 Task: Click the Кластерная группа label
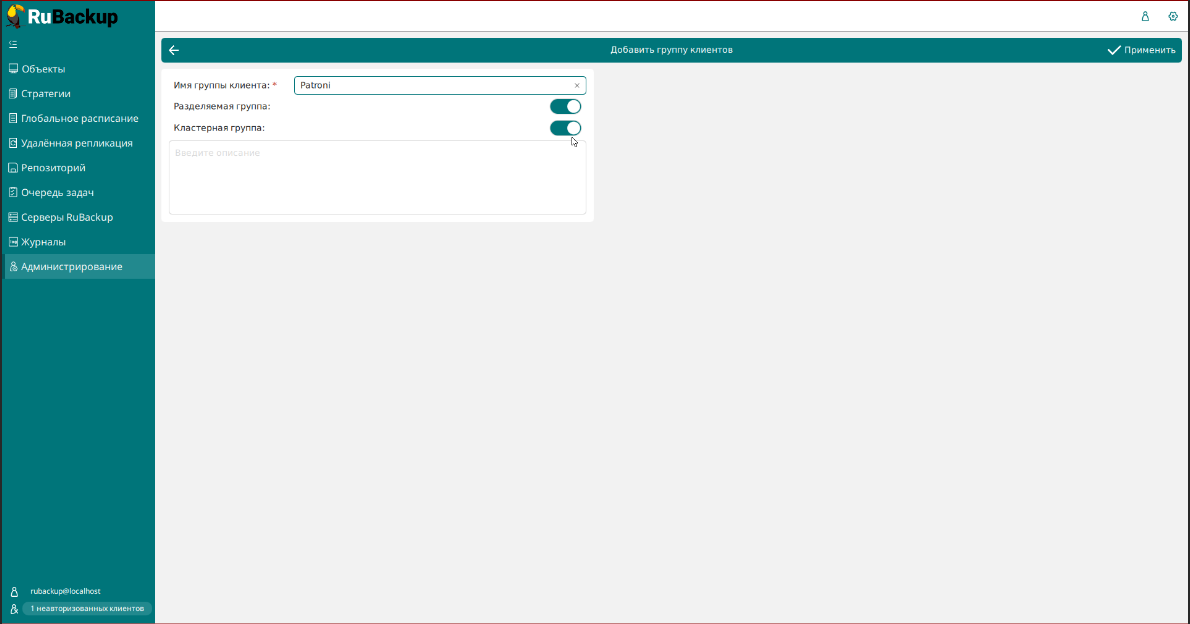click(x=219, y=128)
